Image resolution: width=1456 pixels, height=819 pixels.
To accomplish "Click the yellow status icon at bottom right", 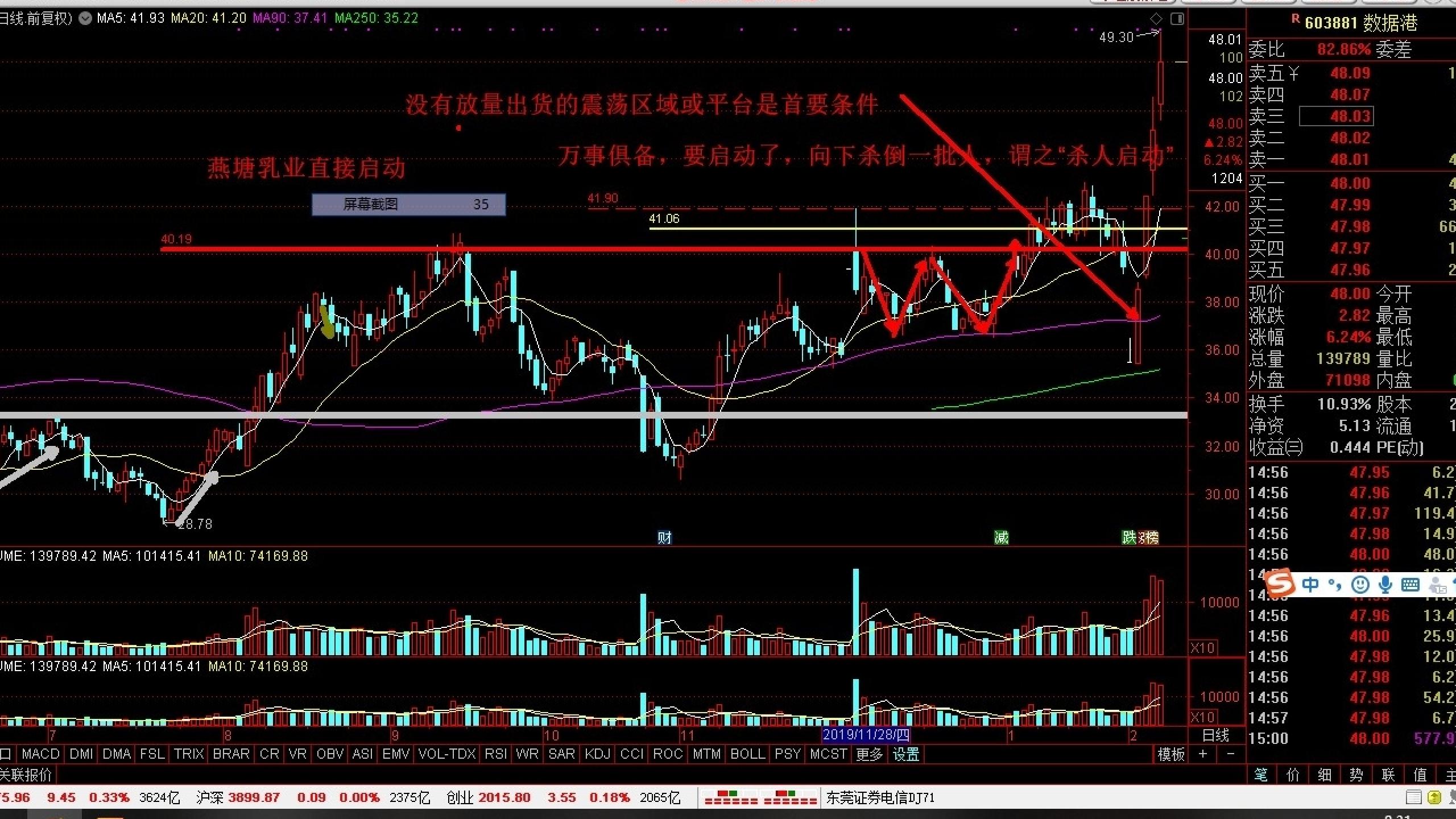I will point(1434,797).
